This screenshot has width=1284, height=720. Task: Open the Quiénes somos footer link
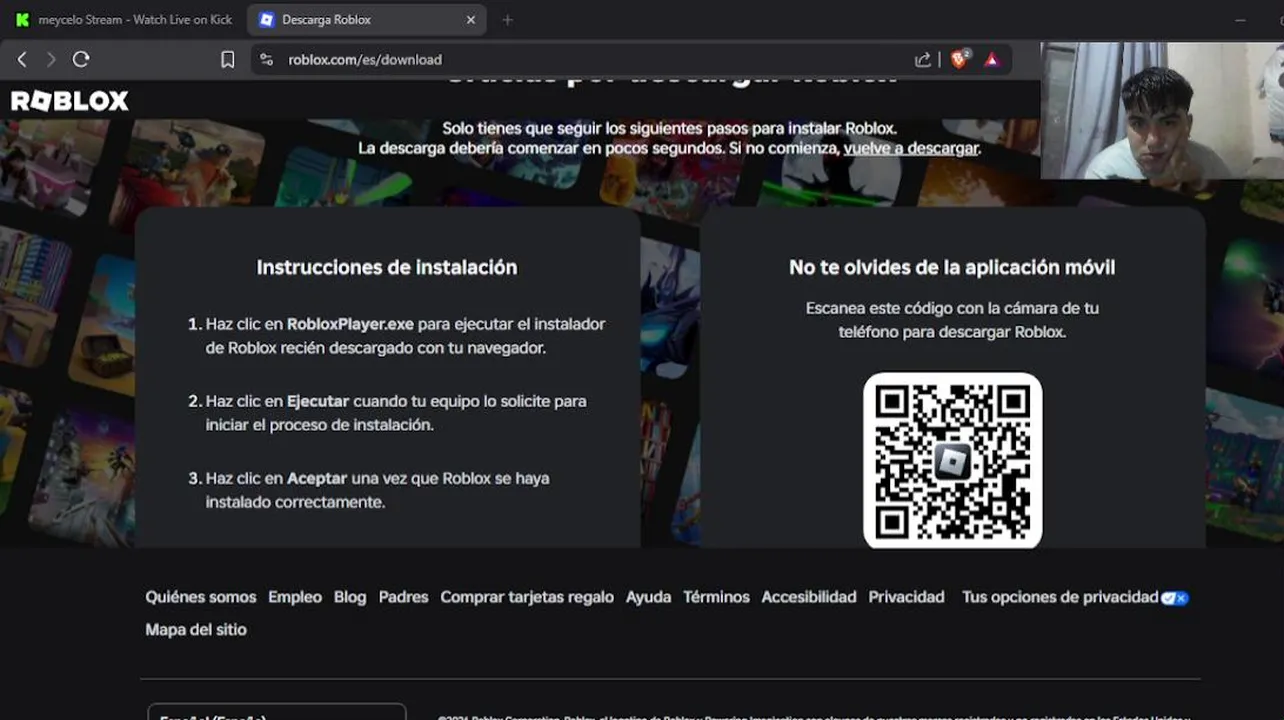[201, 597]
